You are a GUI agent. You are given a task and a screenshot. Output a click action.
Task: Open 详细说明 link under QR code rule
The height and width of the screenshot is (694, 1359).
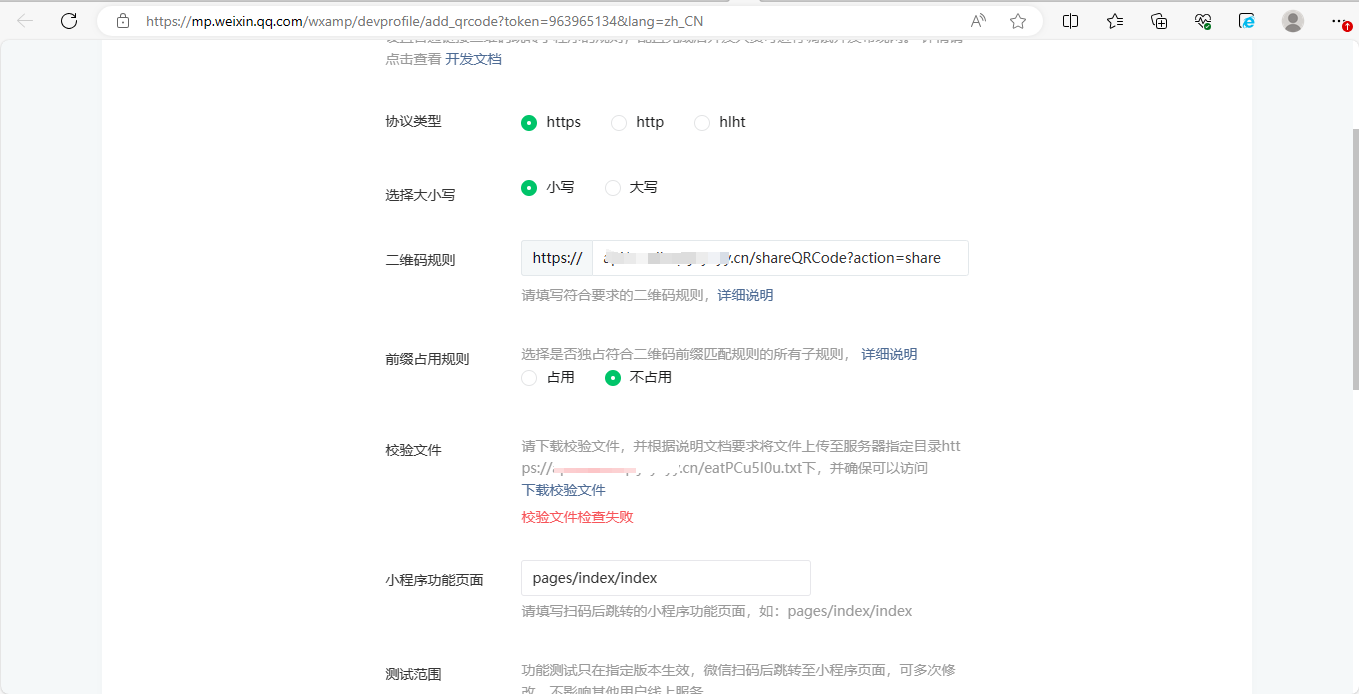tap(745, 295)
